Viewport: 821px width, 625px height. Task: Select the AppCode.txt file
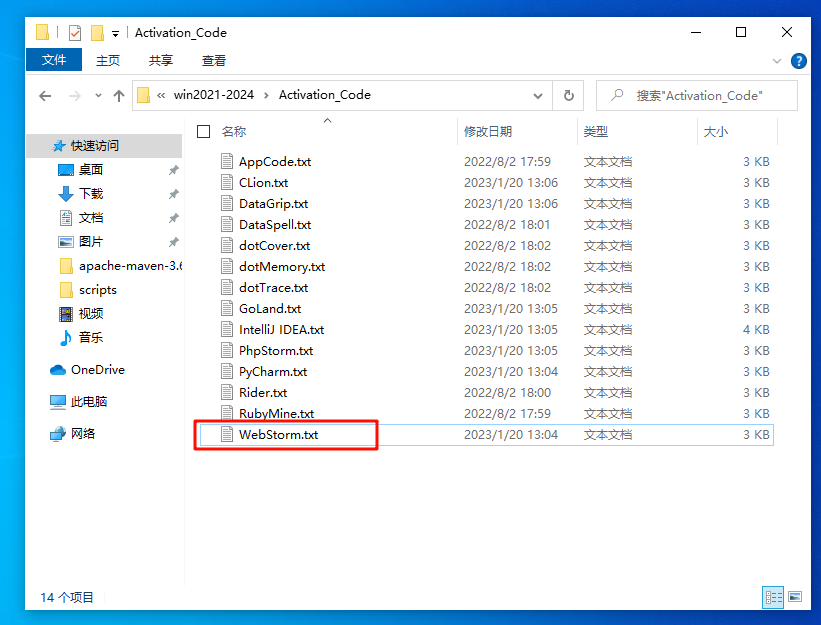(x=275, y=162)
